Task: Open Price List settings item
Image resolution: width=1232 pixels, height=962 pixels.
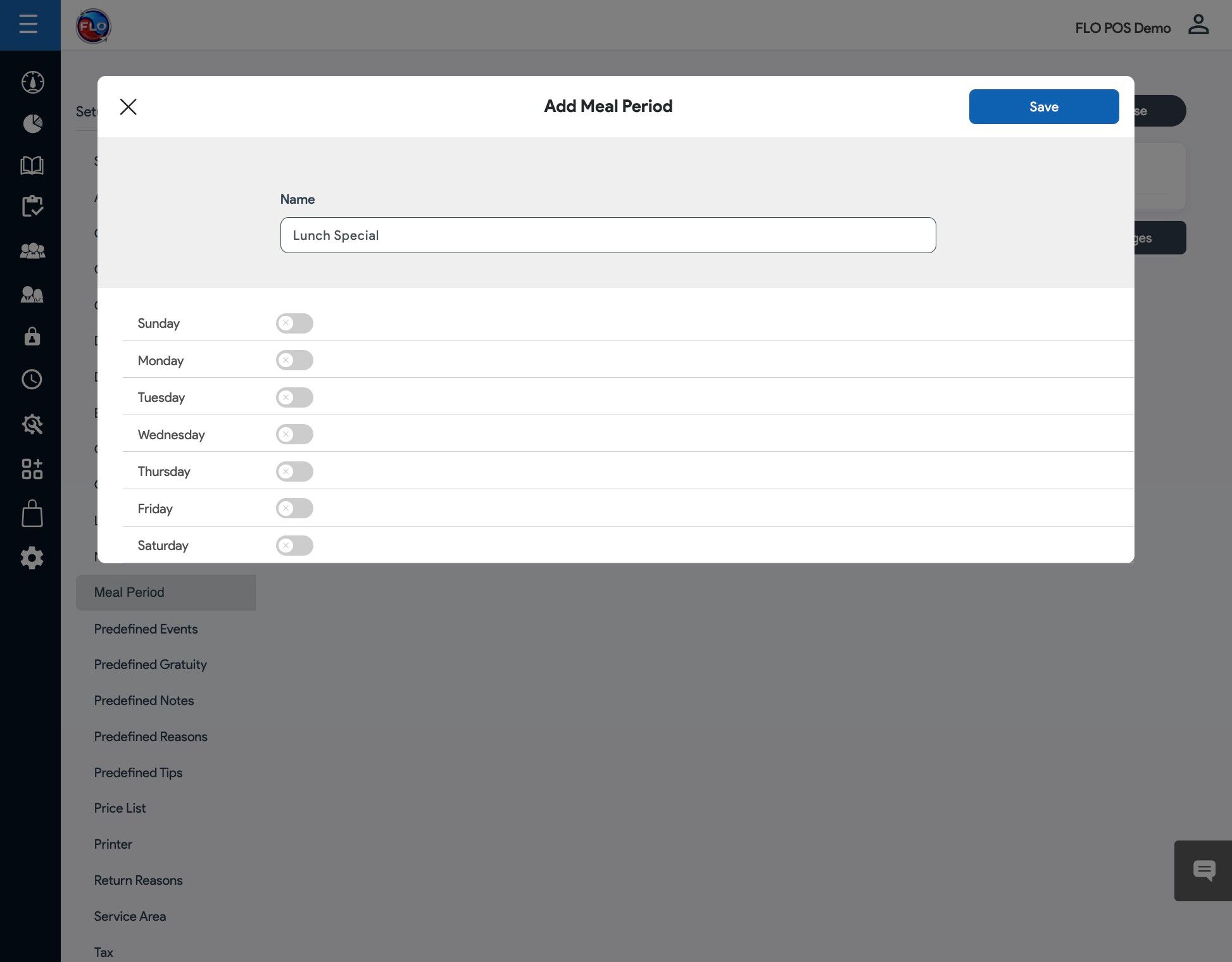Action: 120,808
